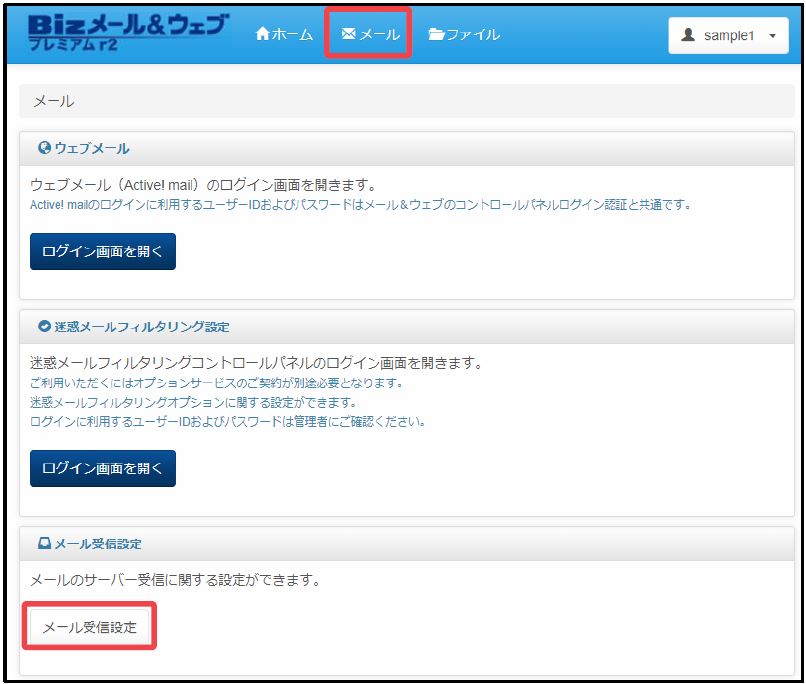Click the メールのサーバー受信に関する設定 description
Image resolution: width=806 pixels, height=684 pixels.
click(x=175, y=580)
